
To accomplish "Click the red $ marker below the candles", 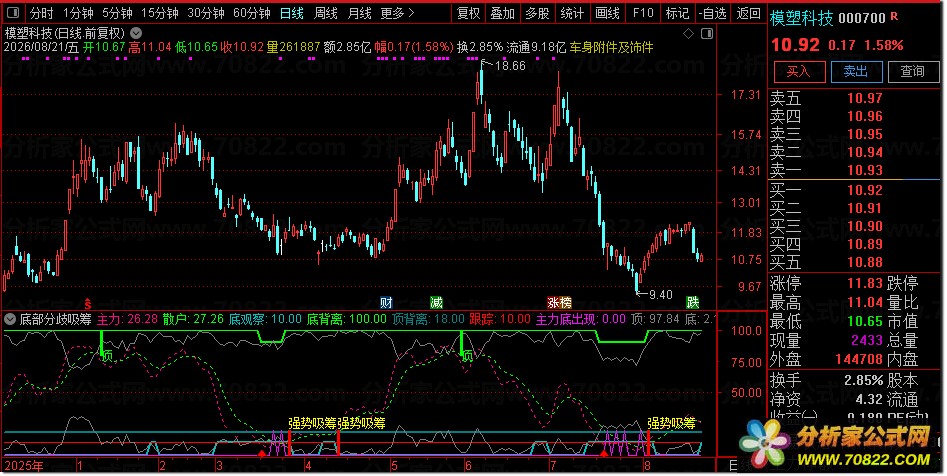I will 88,303.
